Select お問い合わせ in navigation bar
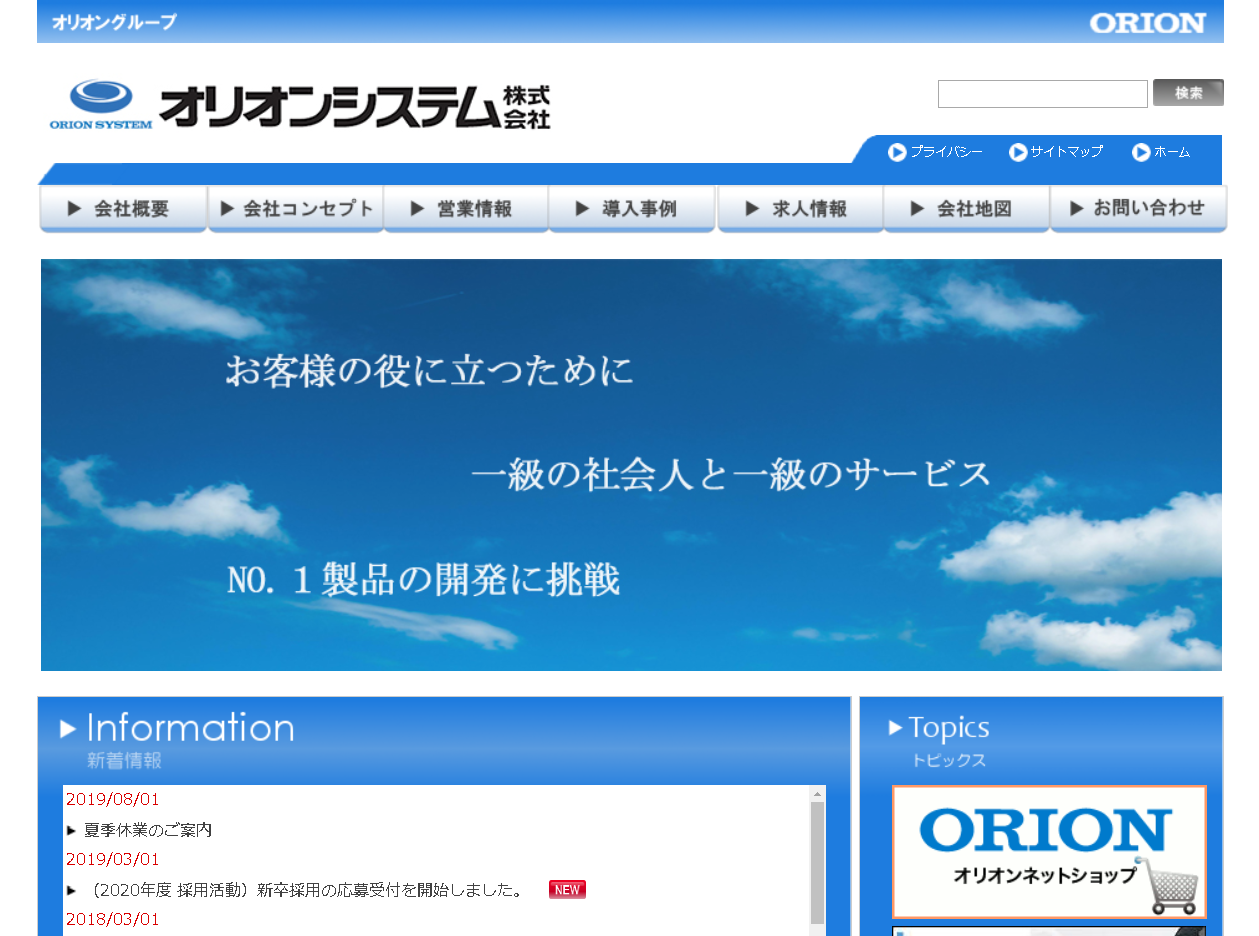Screen dimensions: 1259x936 (x=1138, y=209)
